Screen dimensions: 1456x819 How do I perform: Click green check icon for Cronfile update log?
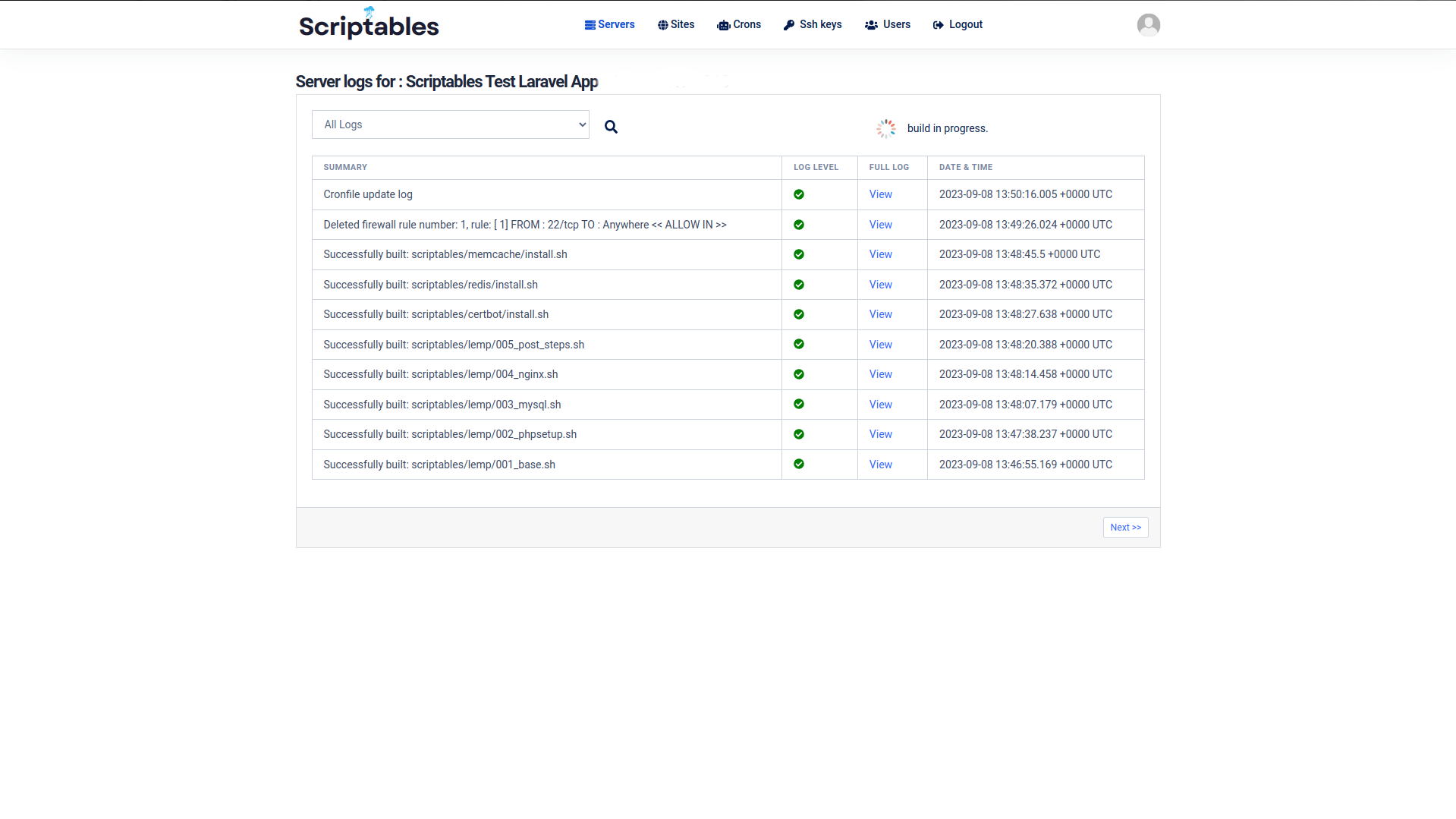tap(799, 194)
